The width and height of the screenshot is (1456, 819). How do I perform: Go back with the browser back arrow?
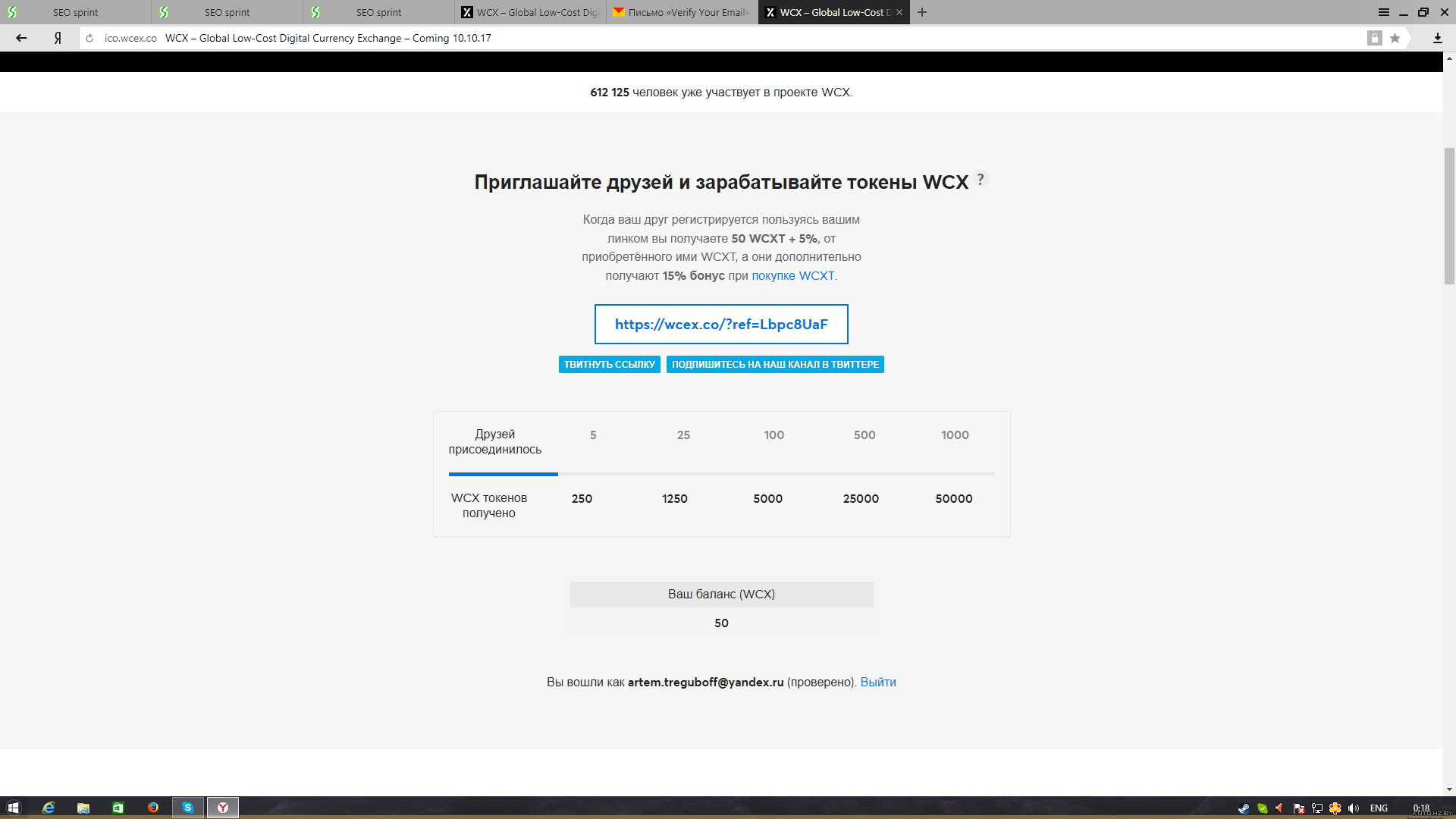(21, 38)
